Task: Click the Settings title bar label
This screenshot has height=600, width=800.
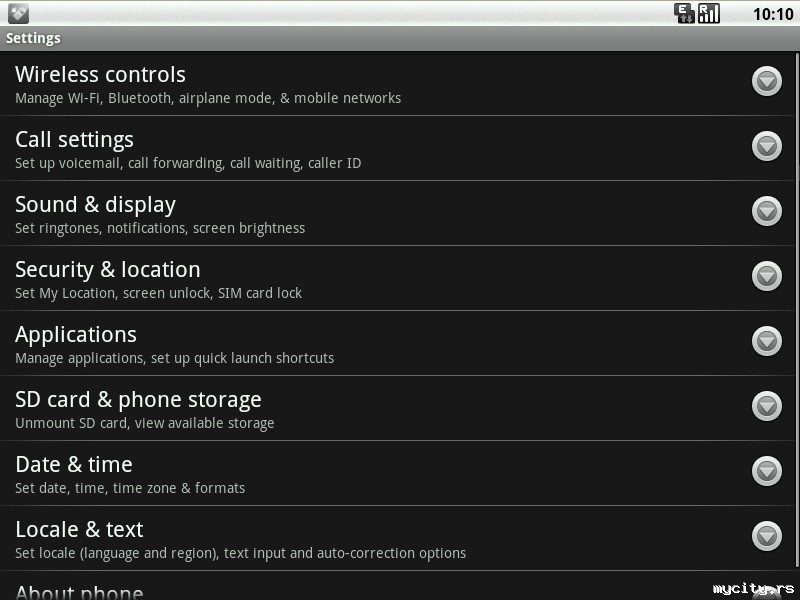Action: tap(33, 39)
